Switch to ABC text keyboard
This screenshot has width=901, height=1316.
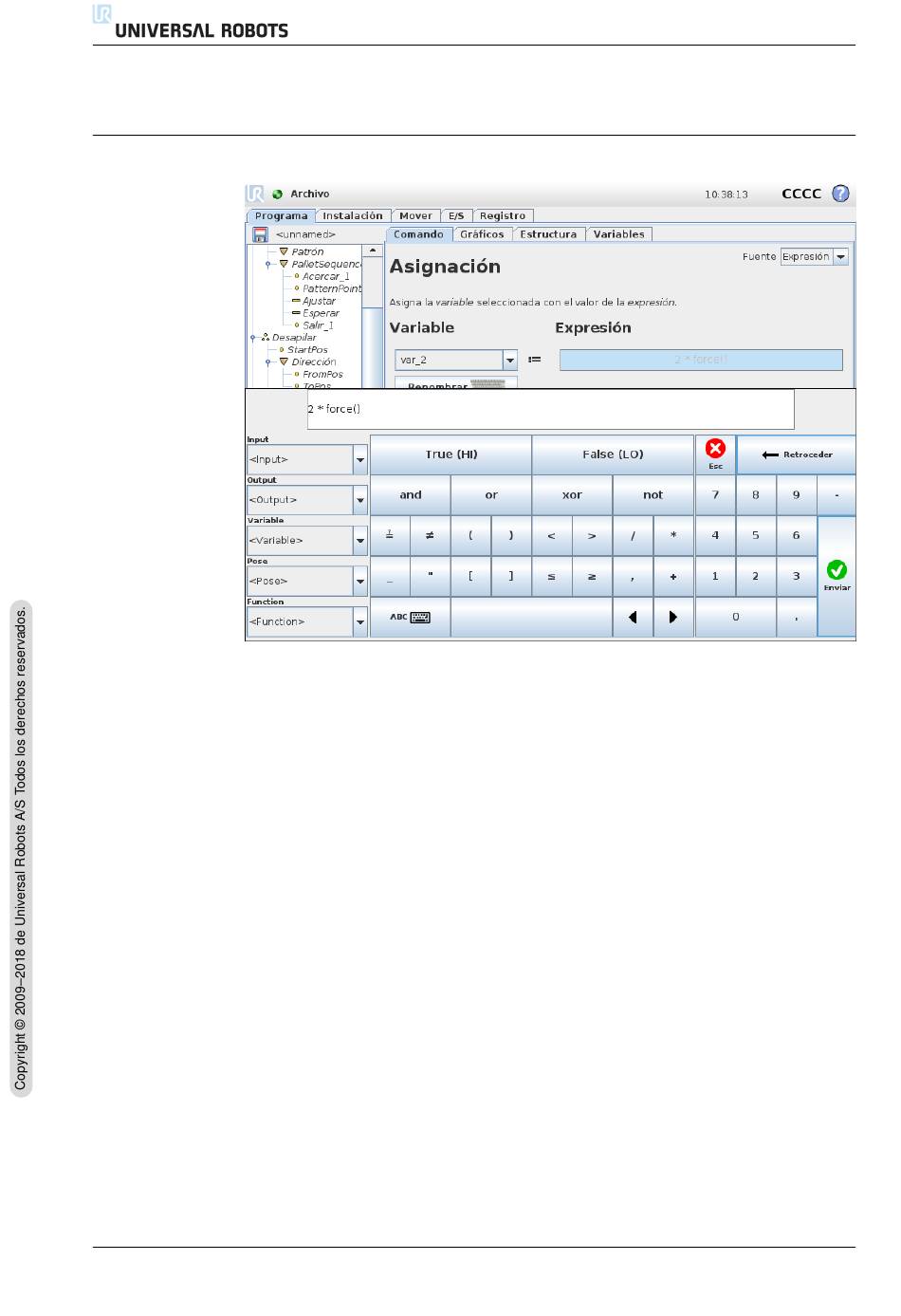(x=410, y=617)
